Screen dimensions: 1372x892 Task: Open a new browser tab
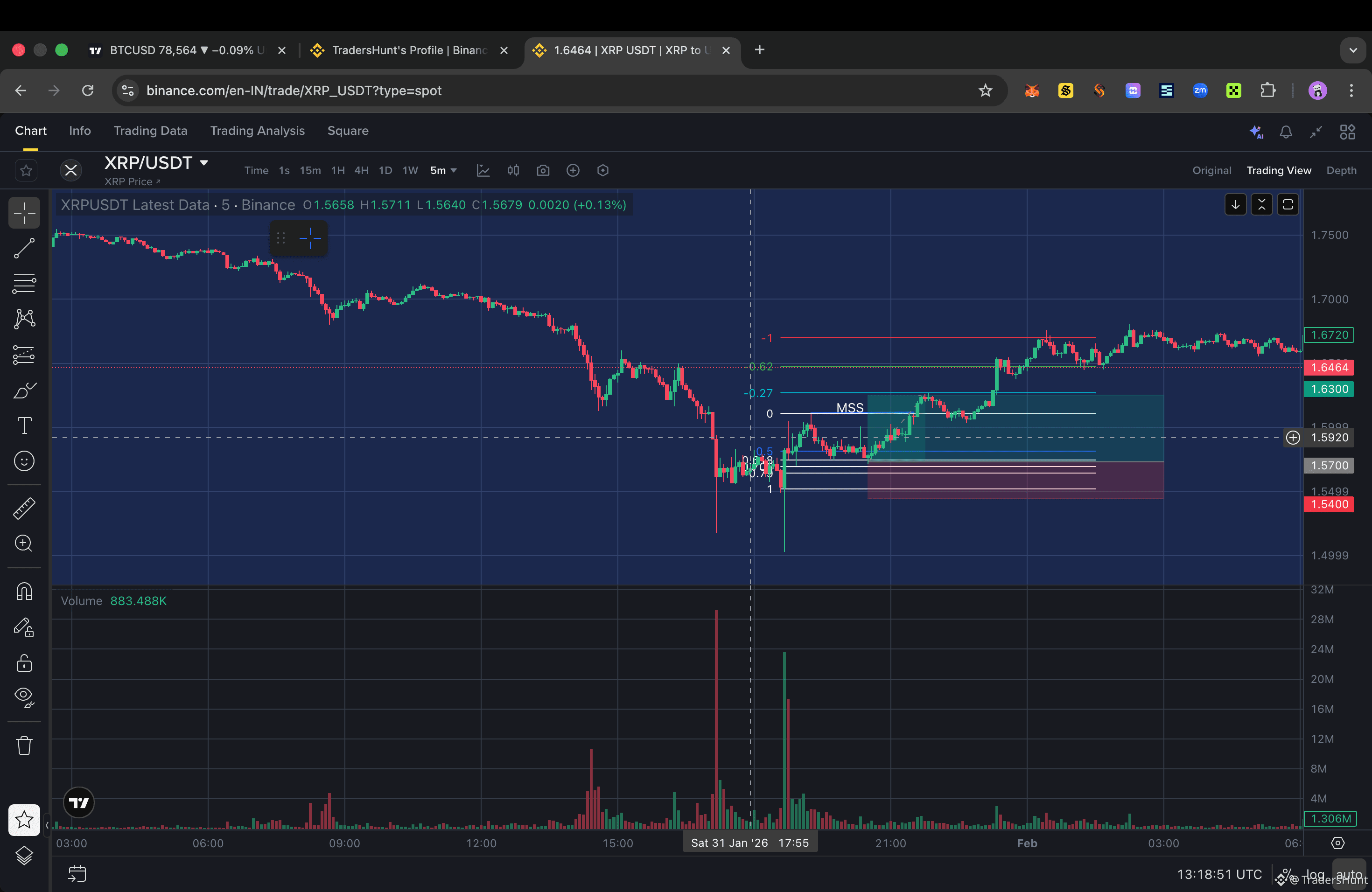click(x=759, y=50)
